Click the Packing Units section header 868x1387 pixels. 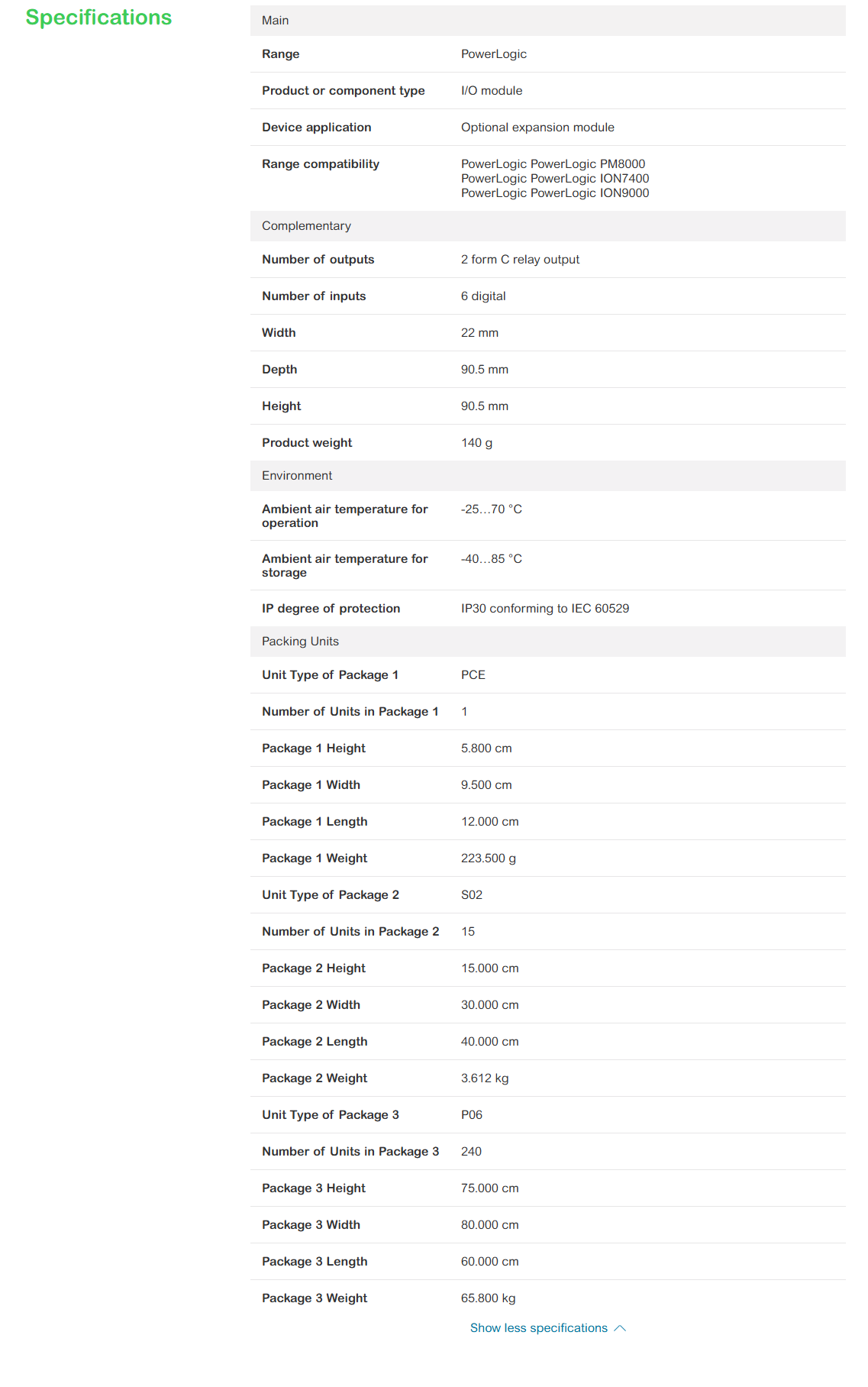pyautogui.click(x=300, y=642)
